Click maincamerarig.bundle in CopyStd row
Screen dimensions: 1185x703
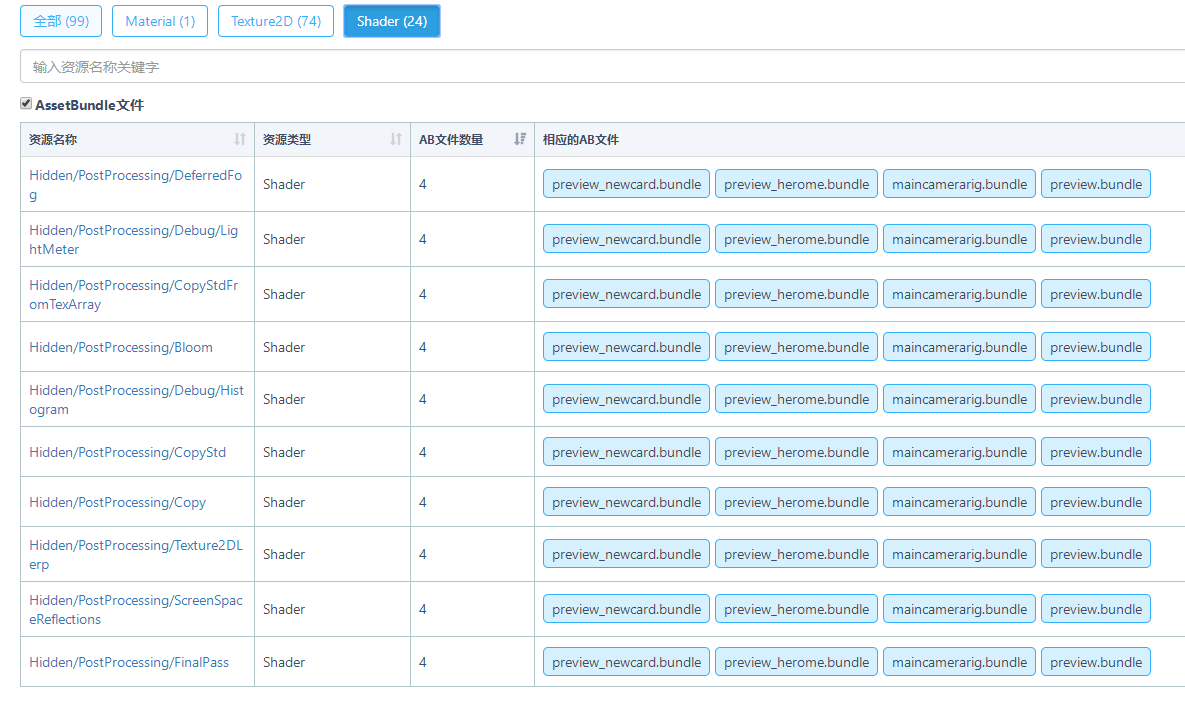point(959,452)
